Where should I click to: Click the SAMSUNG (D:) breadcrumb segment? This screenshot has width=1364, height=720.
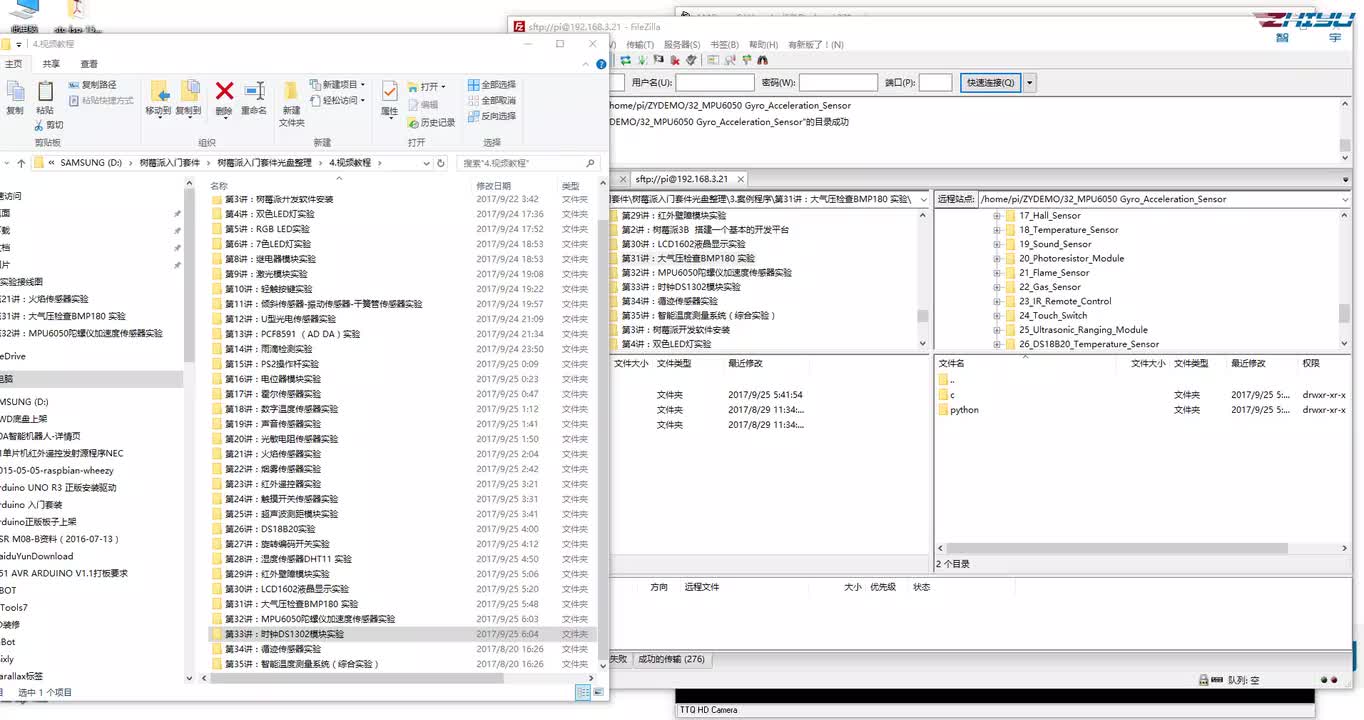click(91, 162)
